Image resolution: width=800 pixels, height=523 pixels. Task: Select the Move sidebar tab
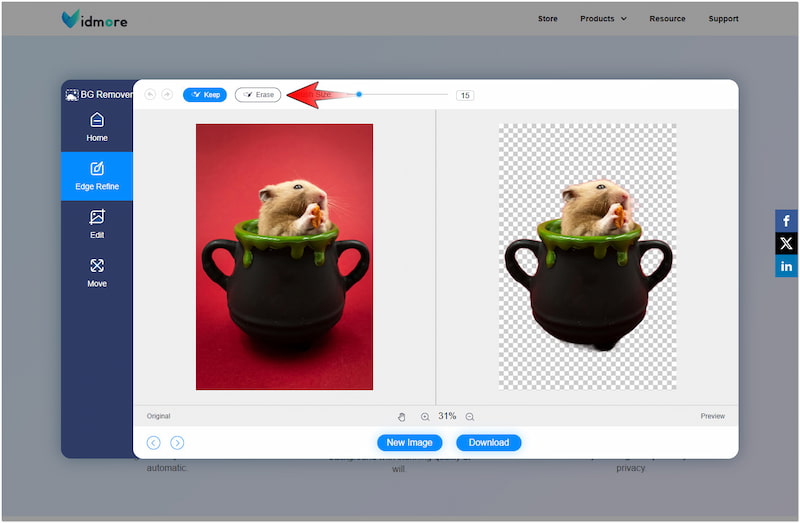97,273
